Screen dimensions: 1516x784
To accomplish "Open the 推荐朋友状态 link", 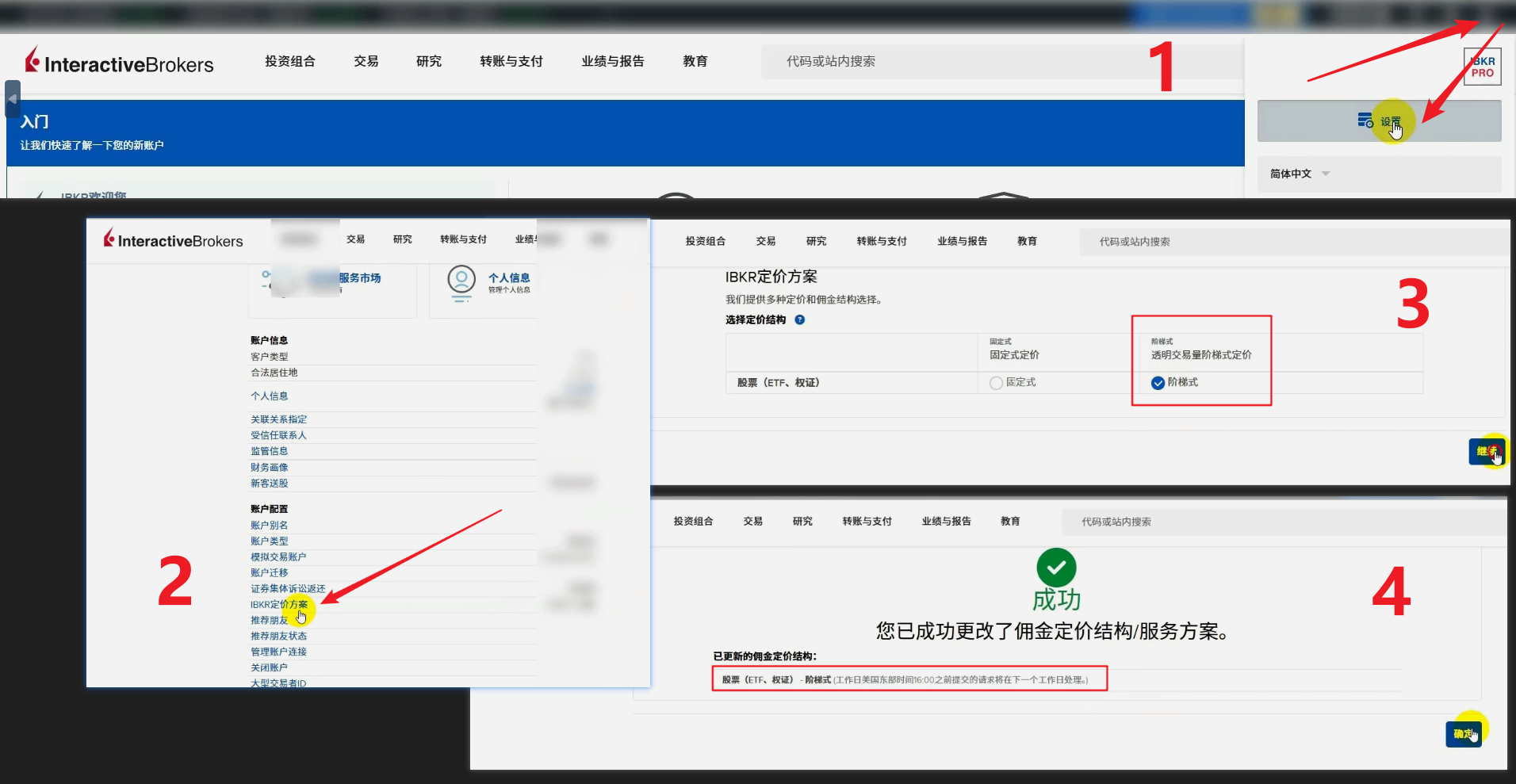I will 278,636.
